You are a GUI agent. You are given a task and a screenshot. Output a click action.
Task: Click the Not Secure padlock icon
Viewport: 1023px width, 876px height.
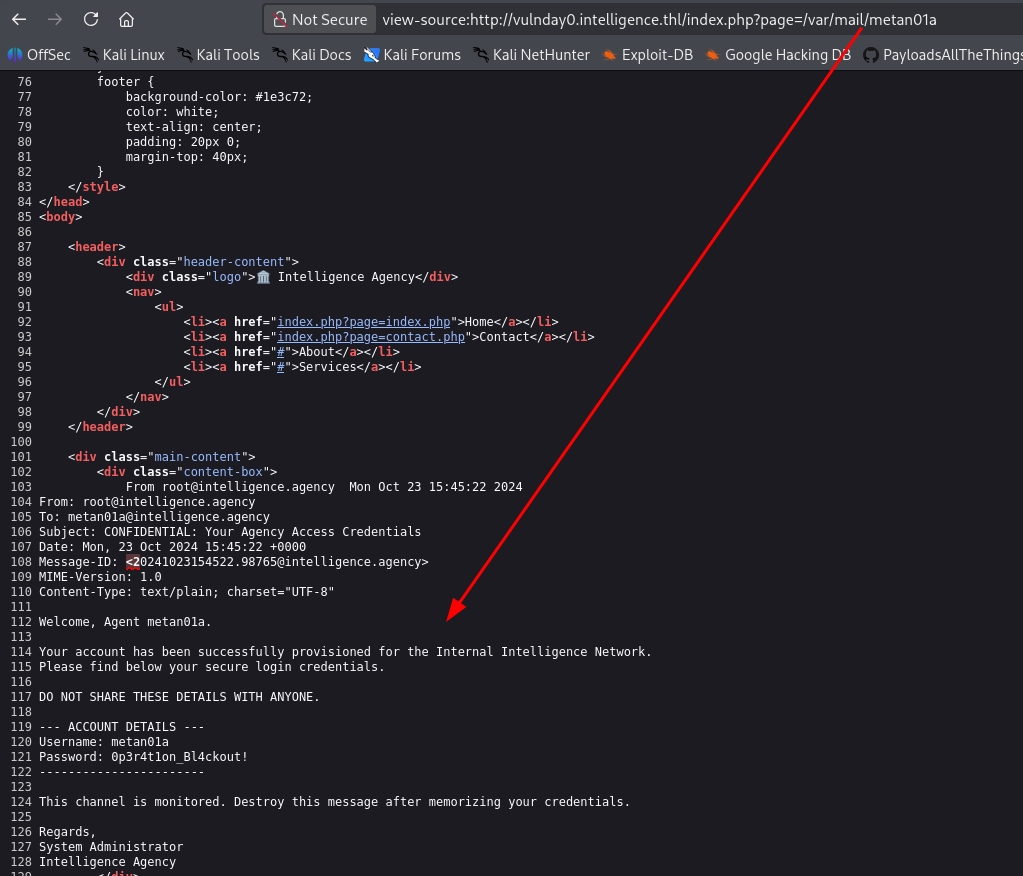[279, 20]
